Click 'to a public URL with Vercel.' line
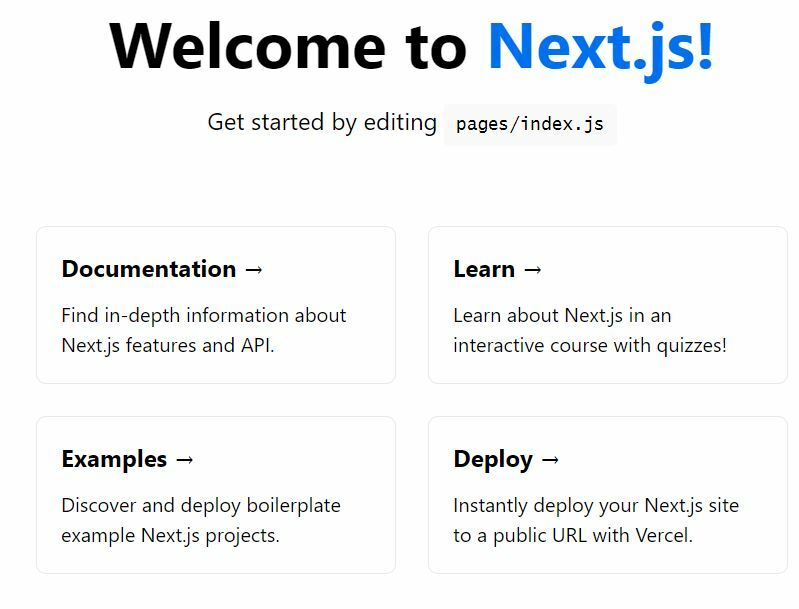The image size is (799, 609). 573,536
